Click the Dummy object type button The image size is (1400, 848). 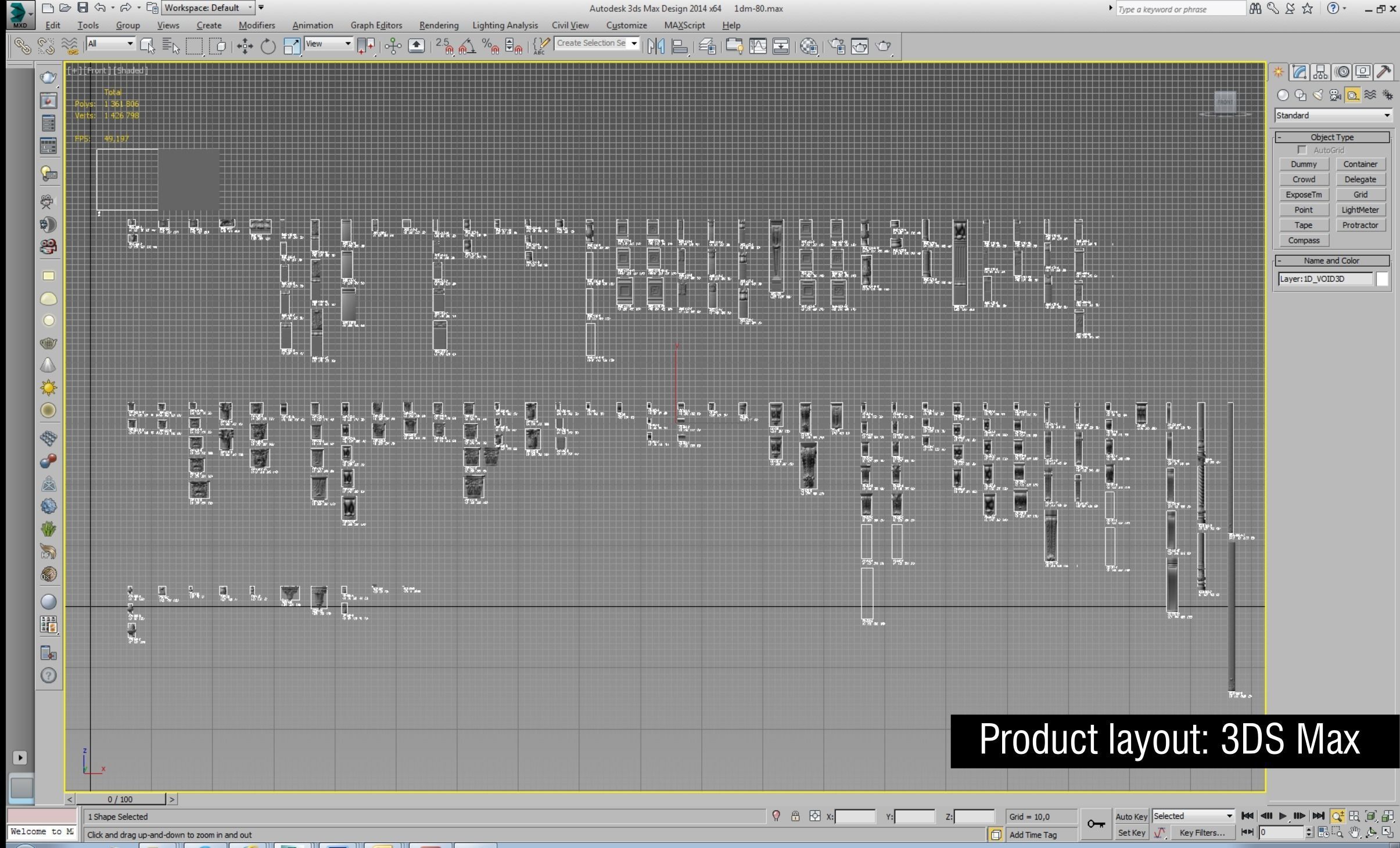(1303, 164)
